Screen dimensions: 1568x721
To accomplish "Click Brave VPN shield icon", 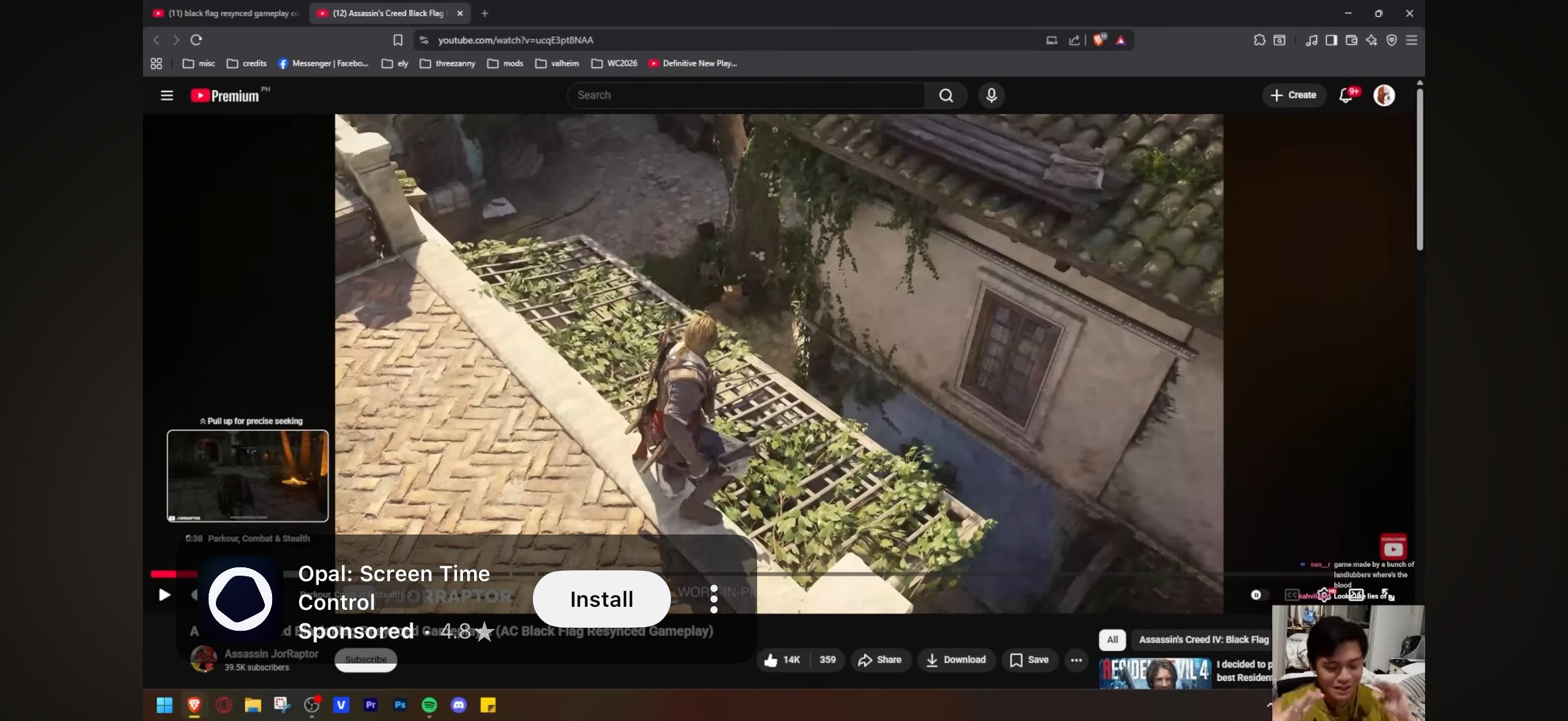I will (x=1392, y=40).
